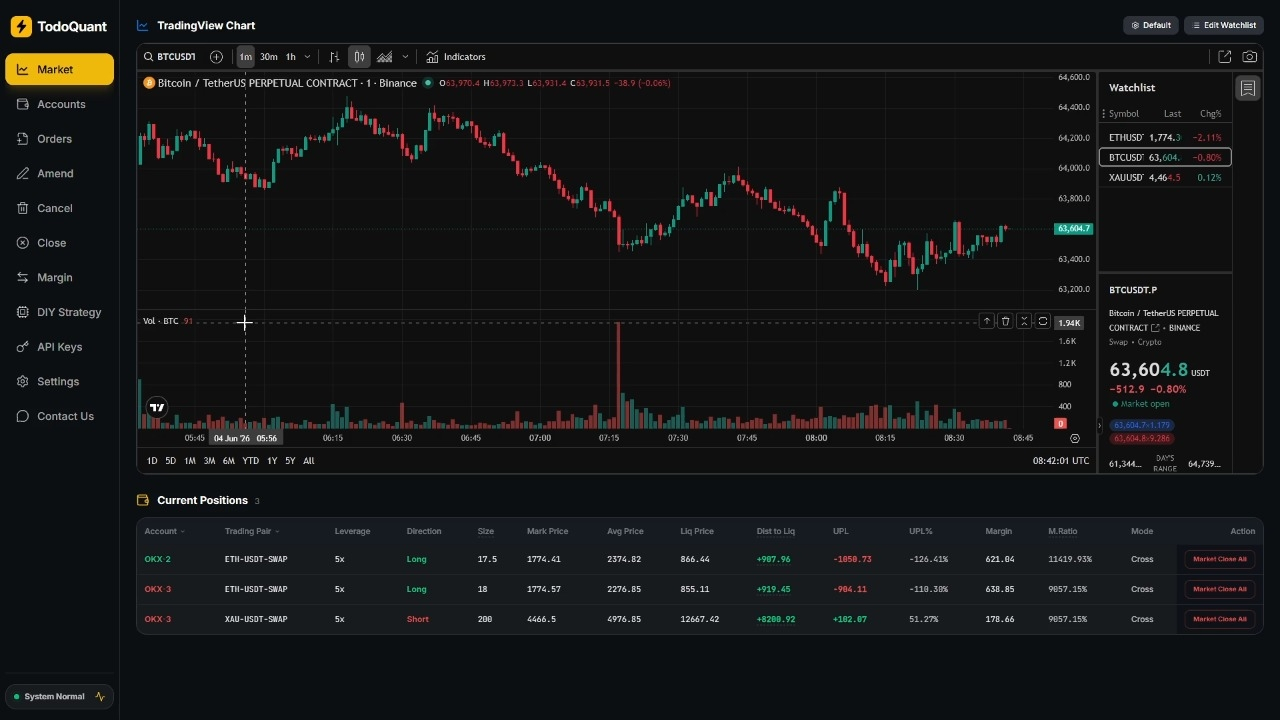
Task: Sort positions by Account column
Action: coord(164,531)
